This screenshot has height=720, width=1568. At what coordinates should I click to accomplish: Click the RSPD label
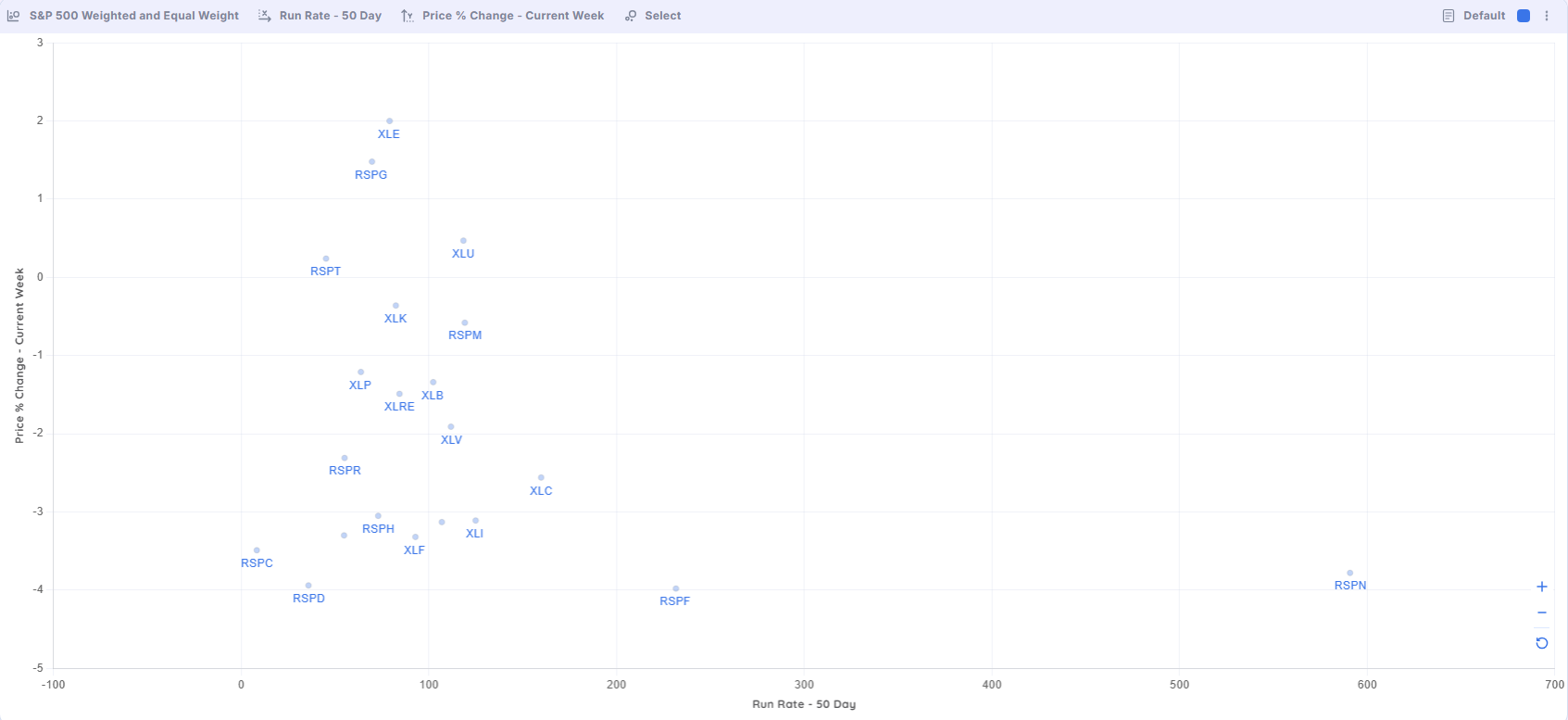click(309, 599)
